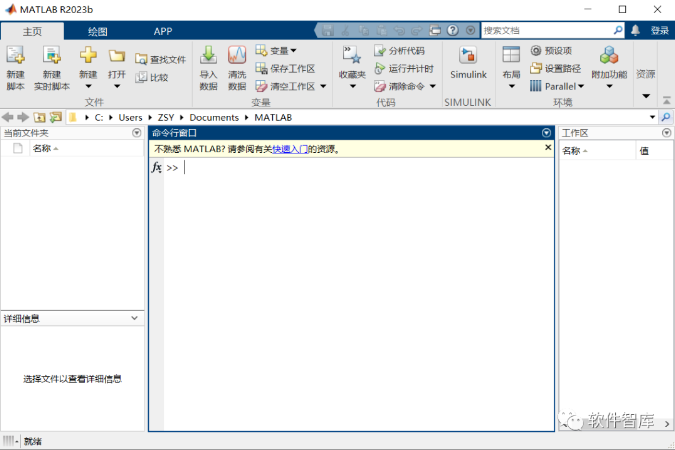
Task: Click MATLAB in the folder path
Action: pyautogui.click(x=273, y=118)
